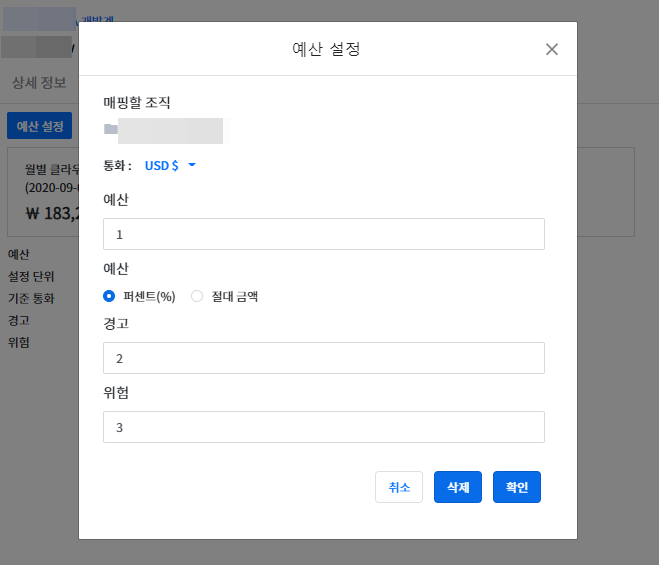The width and height of the screenshot is (659, 565).
Task: Expand the currency dropdown arrow
Action: (192, 165)
